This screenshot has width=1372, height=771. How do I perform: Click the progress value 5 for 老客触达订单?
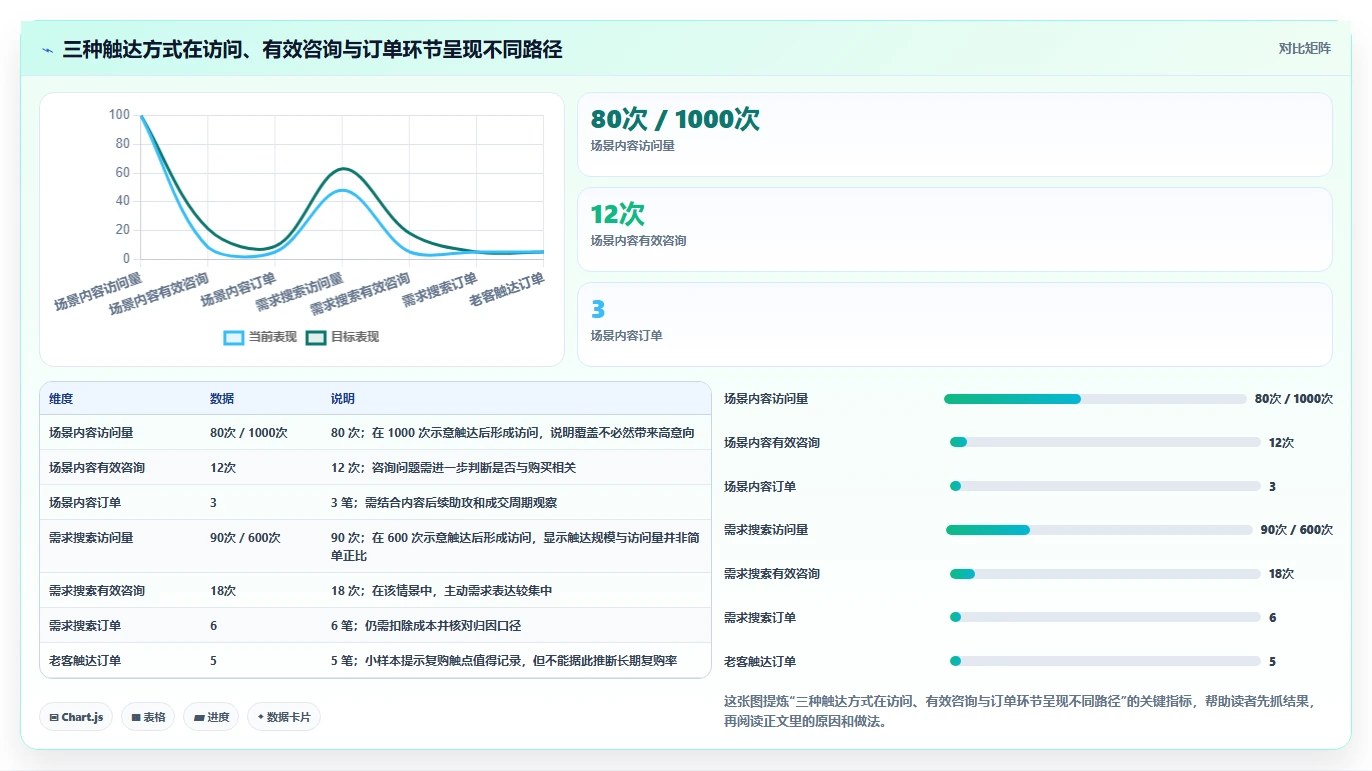(1272, 661)
